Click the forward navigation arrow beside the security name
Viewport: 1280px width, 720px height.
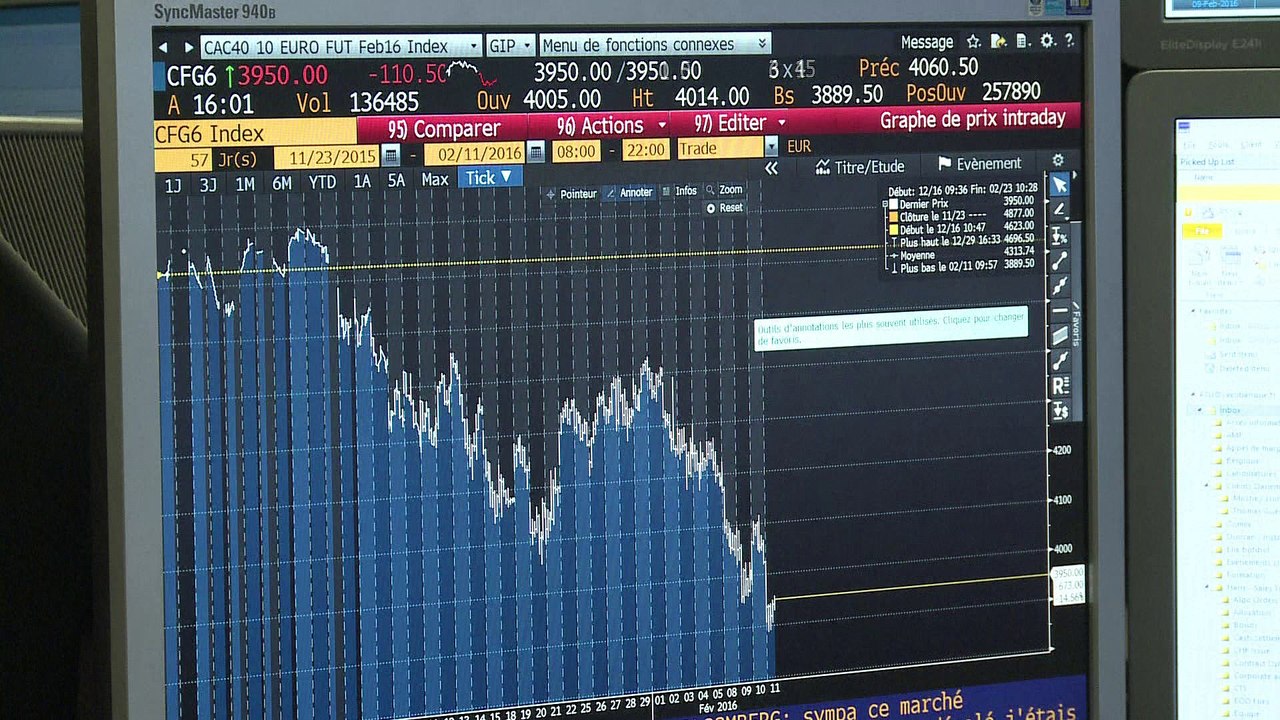(x=188, y=47)
